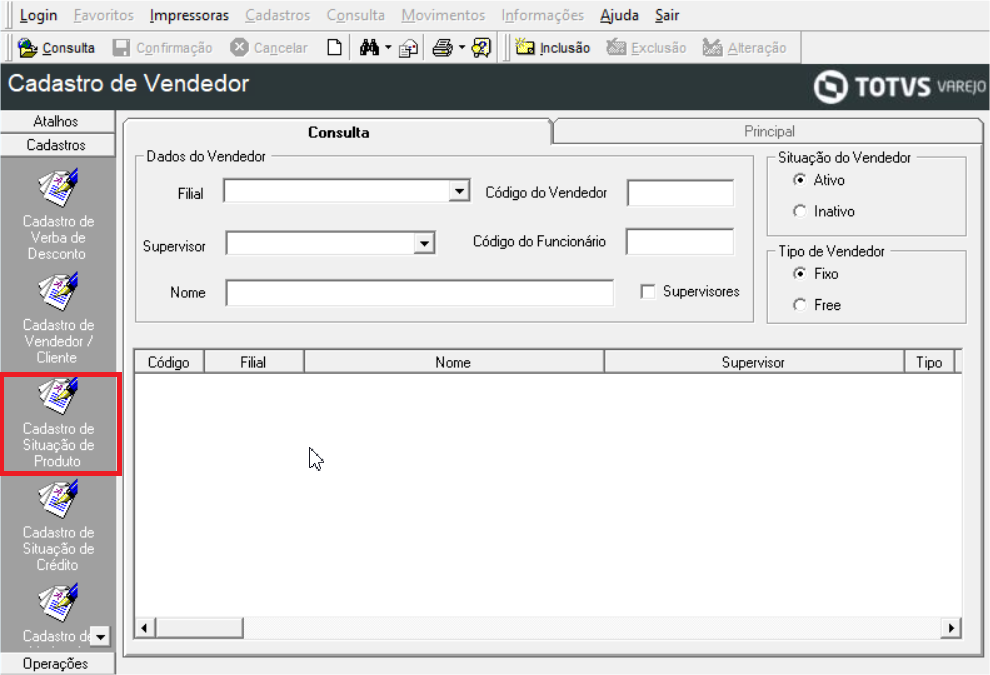Sort by the Tipo column header

coord(929,362)
